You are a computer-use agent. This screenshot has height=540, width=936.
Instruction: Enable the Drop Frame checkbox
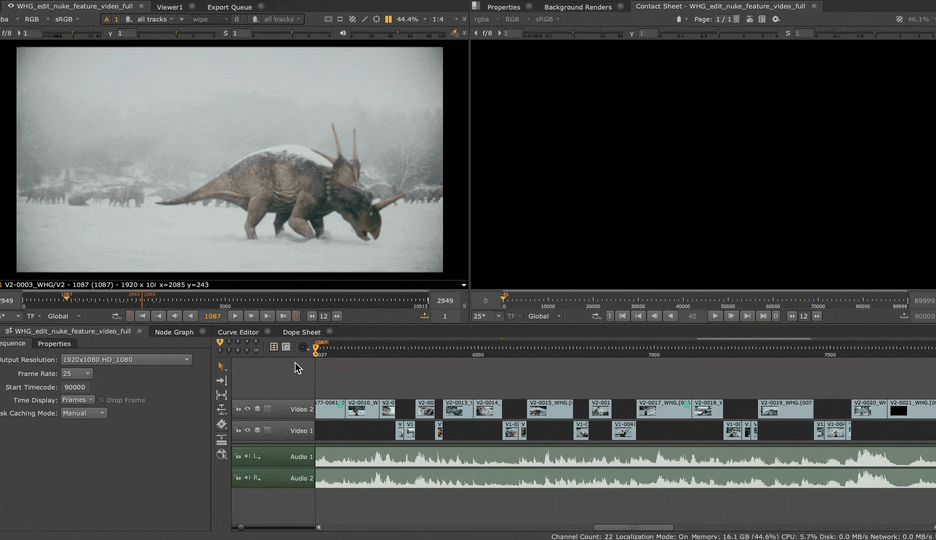101,400
